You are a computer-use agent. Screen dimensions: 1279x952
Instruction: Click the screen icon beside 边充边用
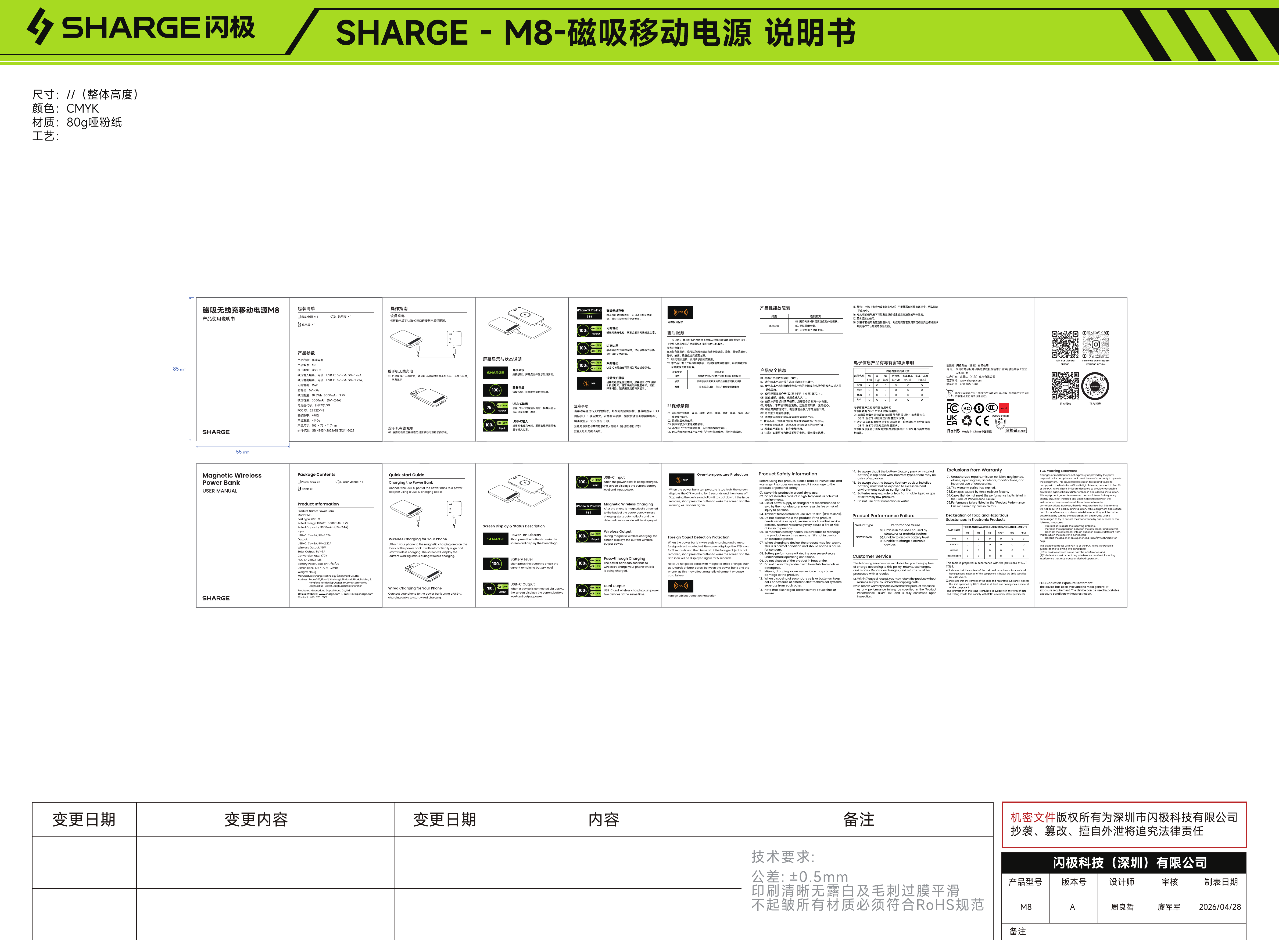point(589,348)
